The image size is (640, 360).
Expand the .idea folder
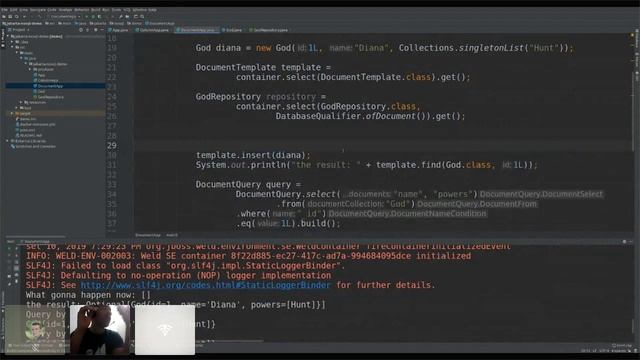(x=12, y=42)
